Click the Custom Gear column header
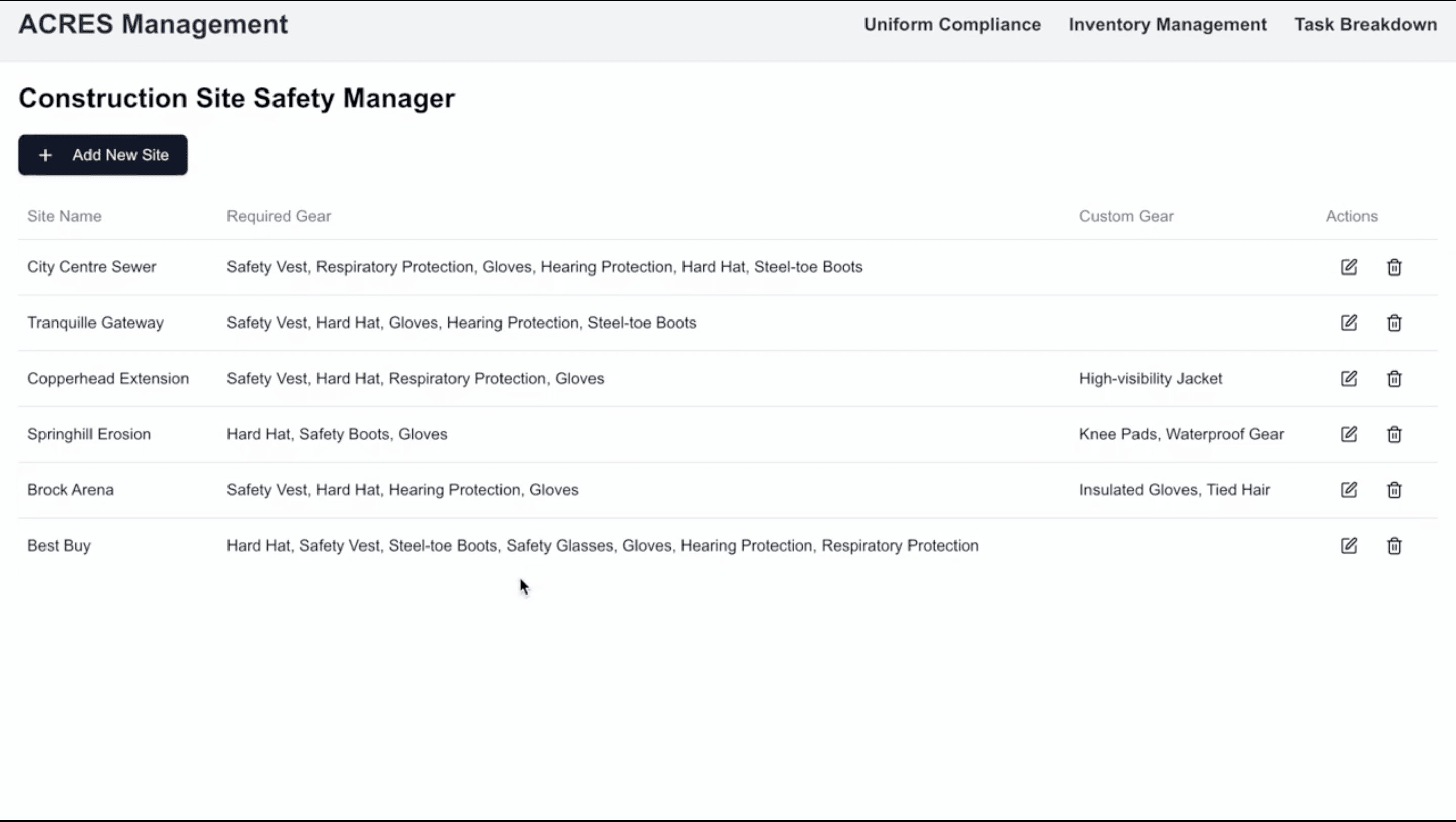 coord(1126,216)
